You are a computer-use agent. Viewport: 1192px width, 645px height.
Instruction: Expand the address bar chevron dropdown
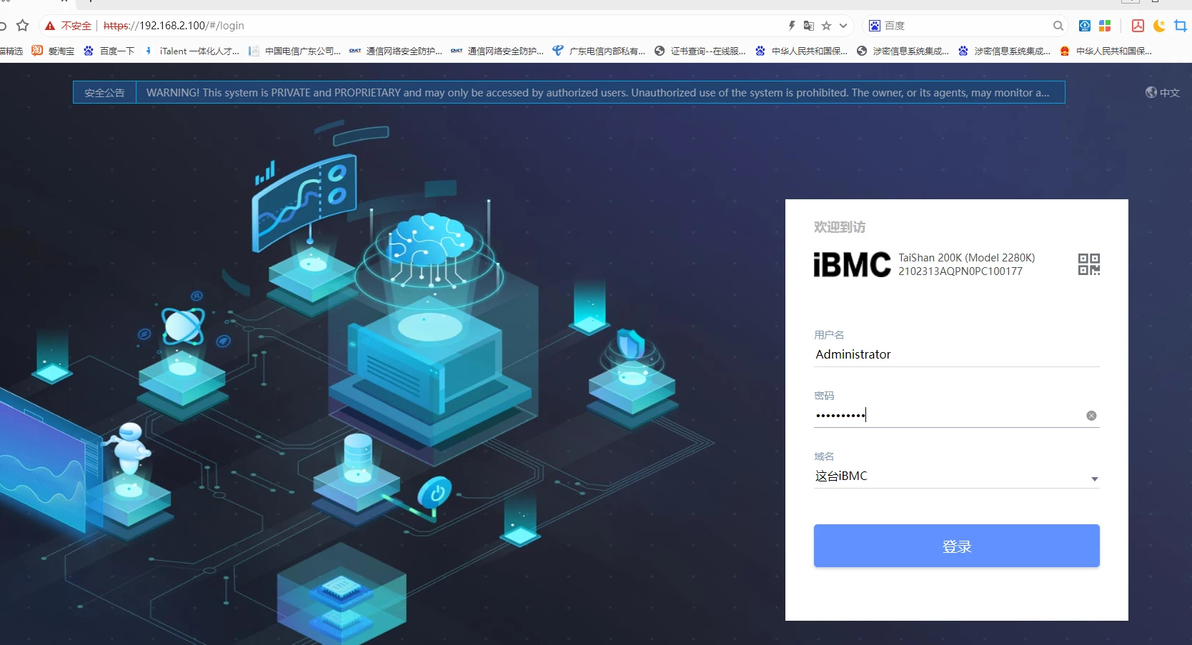point(843,26)
